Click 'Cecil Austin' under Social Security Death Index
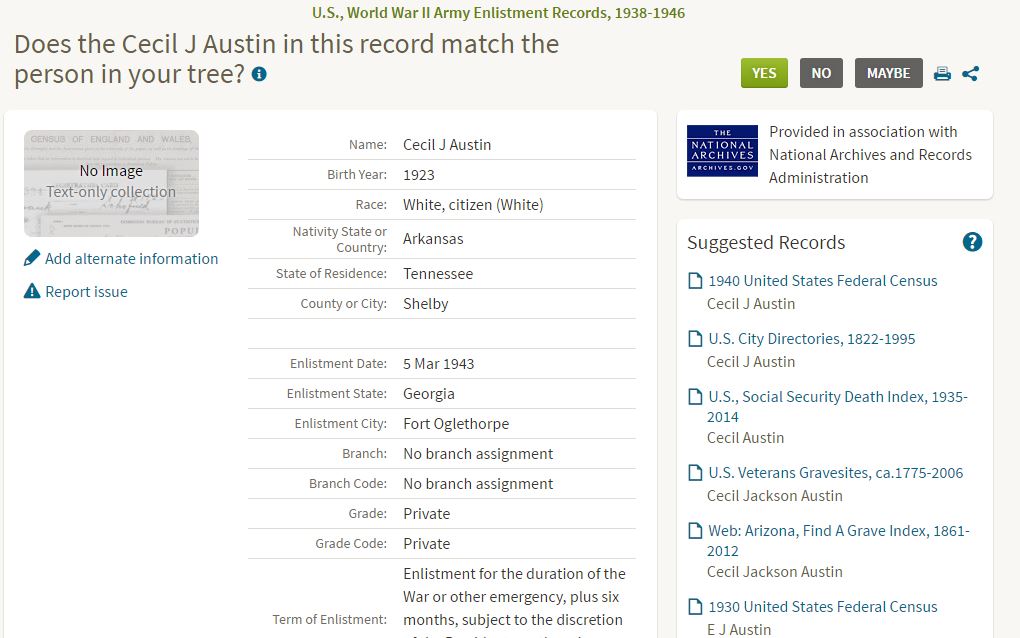The image size is (1020, 638). pyautogui.click(x=745, y=438)
